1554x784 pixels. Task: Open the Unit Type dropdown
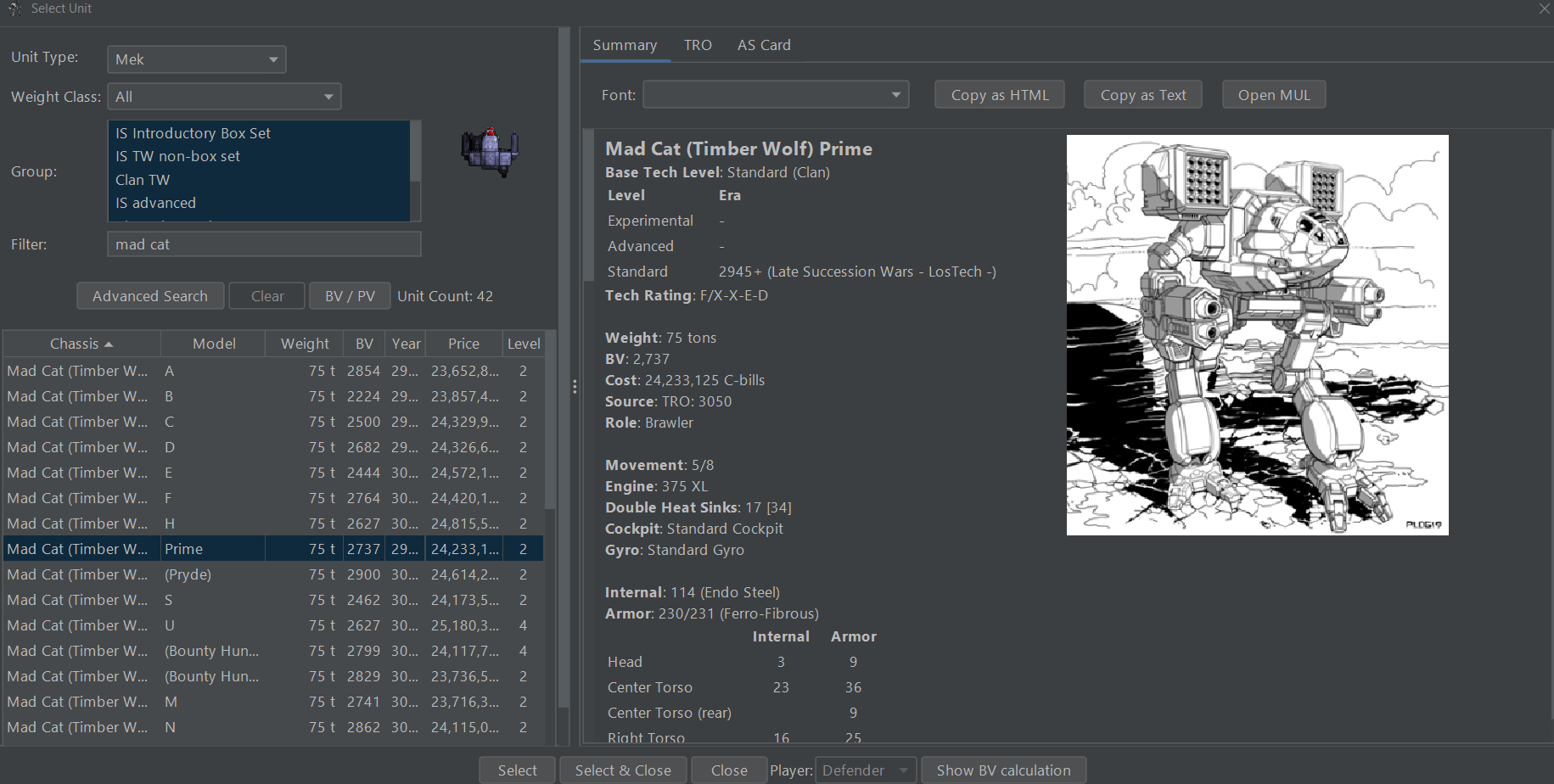point(196,59)
